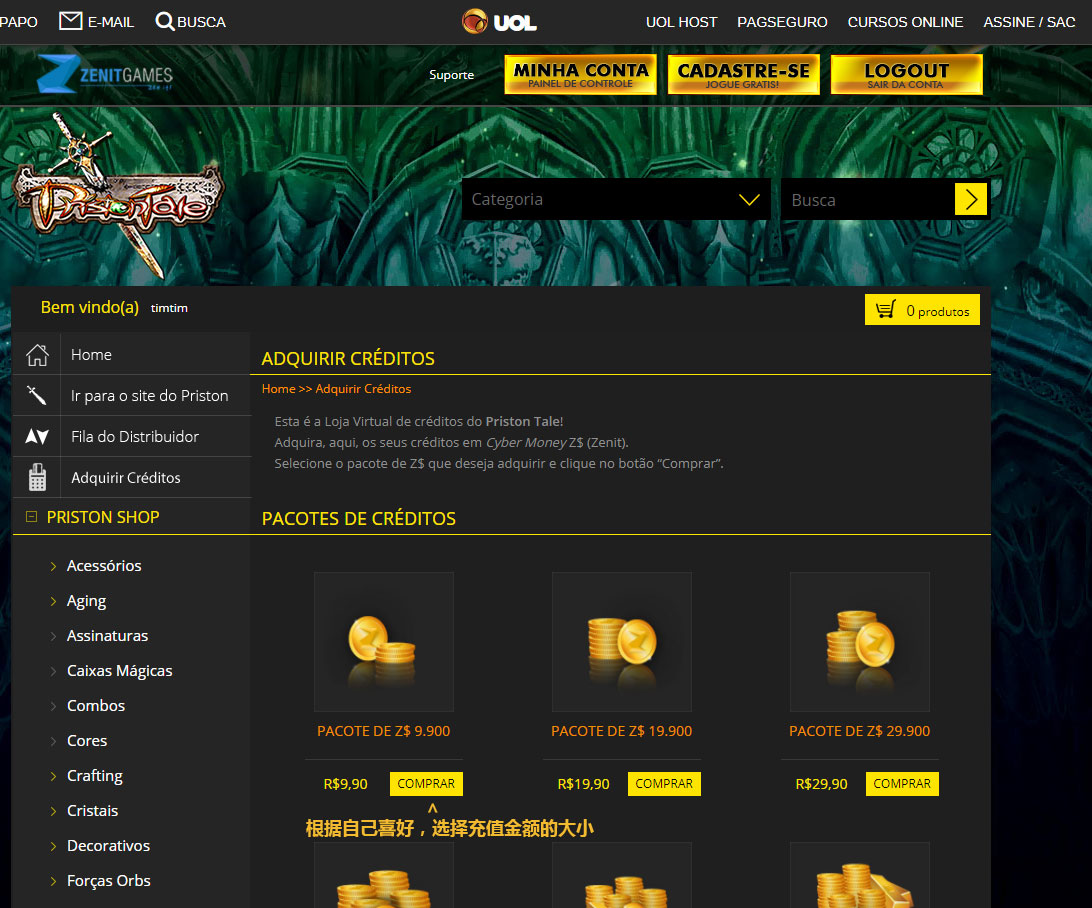The width and height of the screenshot is (1092, 908).
Task: Click the R$19,90 price
Action: (584, 784)
